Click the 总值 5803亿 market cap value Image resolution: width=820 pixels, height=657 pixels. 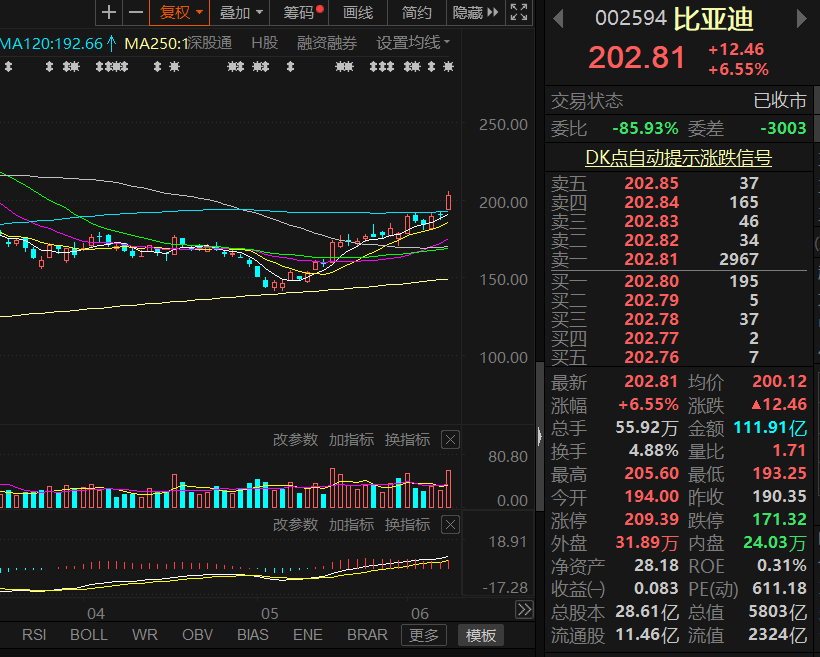point(778,611)
